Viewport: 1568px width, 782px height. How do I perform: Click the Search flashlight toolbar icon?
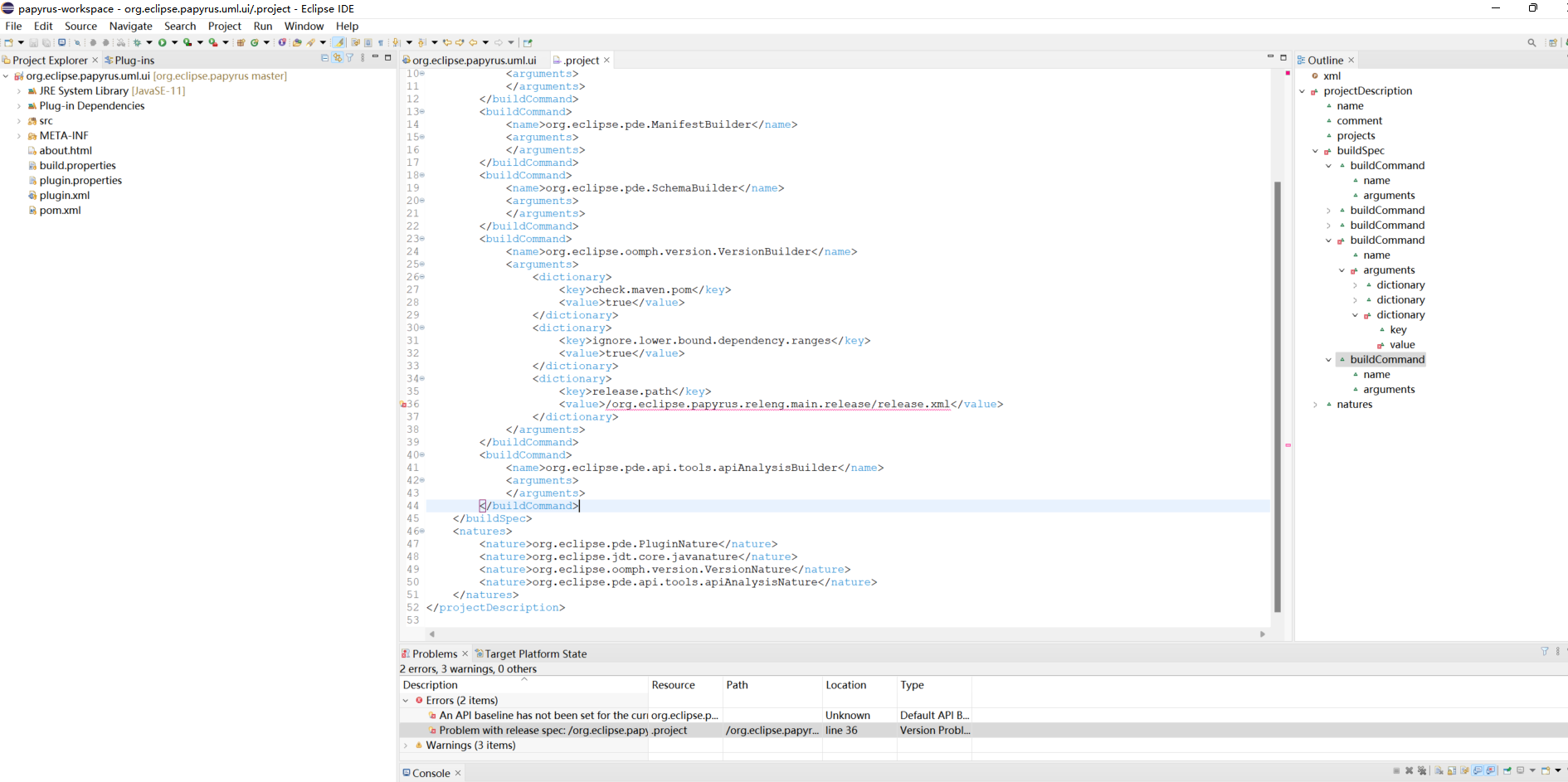[311, 42]
